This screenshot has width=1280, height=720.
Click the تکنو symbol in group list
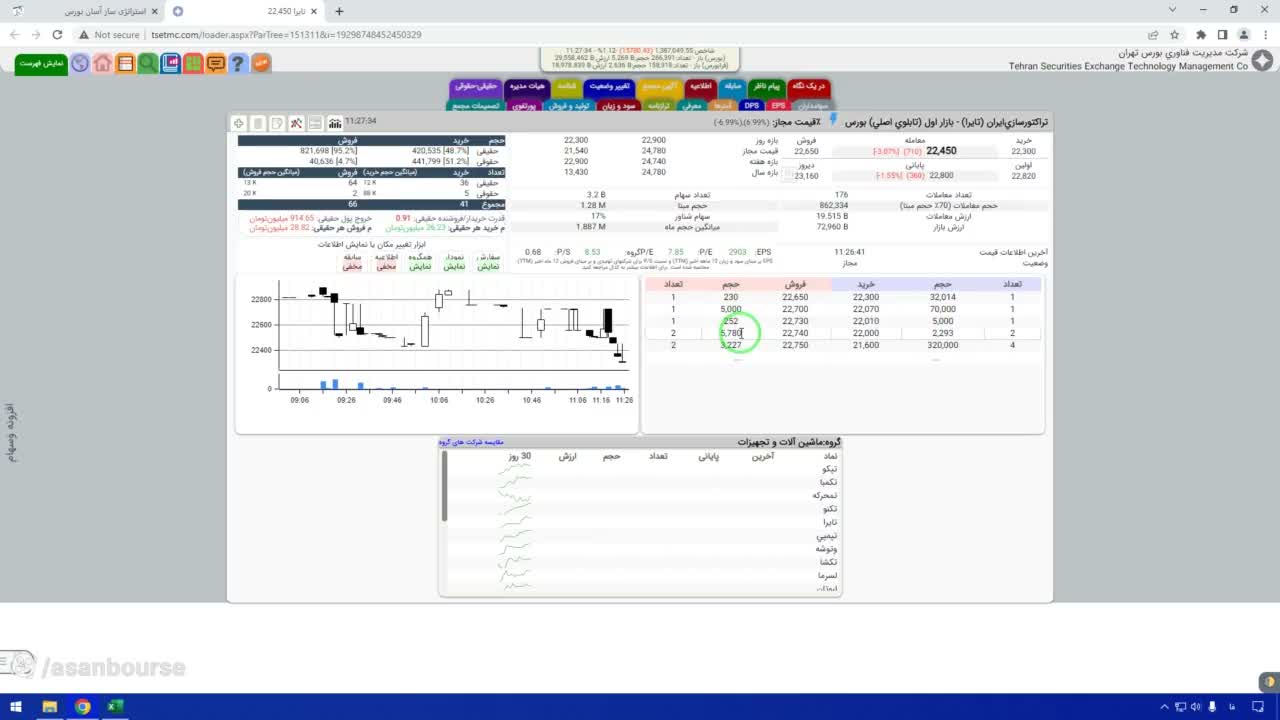click(x=829, y=509)
